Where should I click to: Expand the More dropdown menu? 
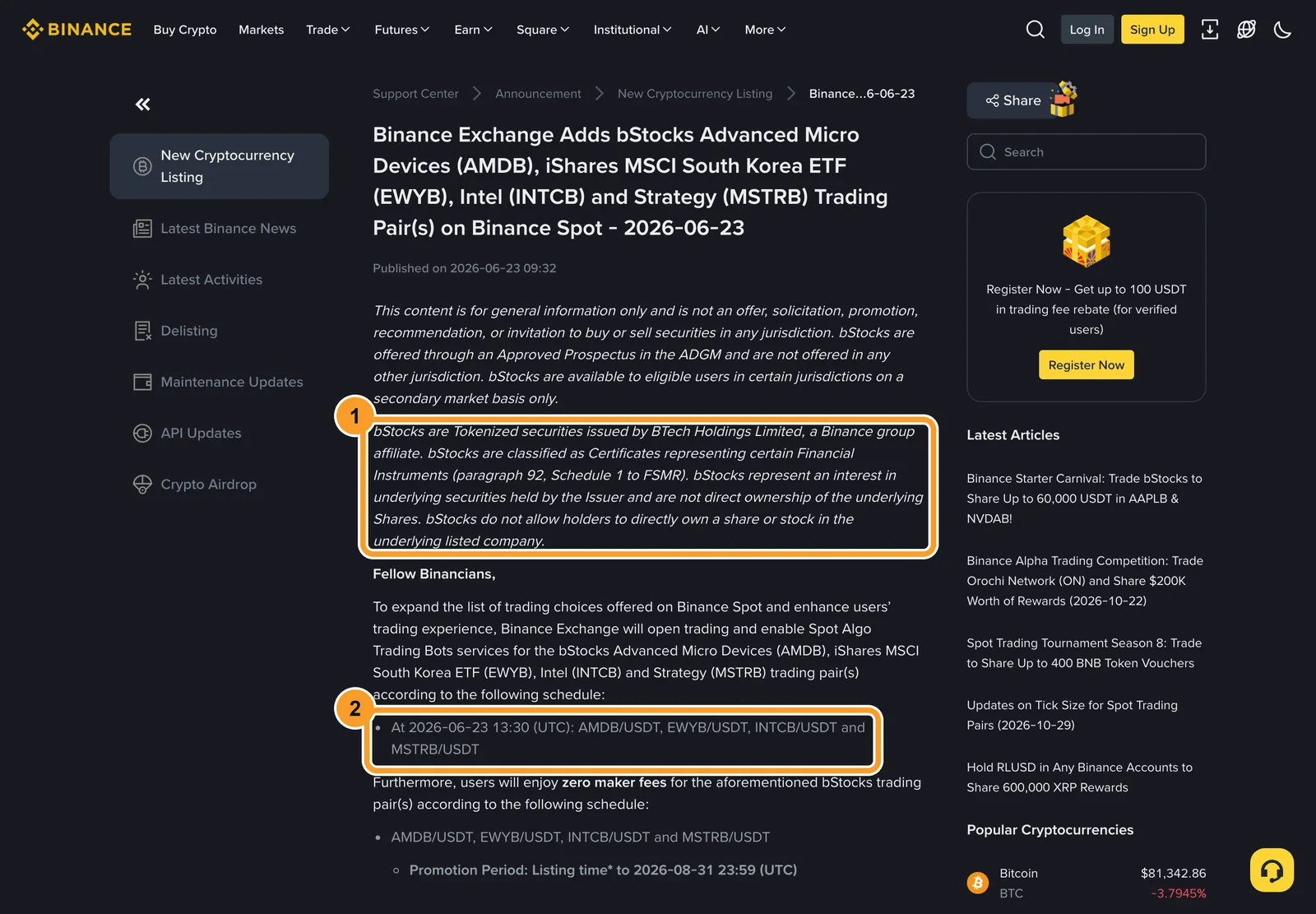pyautogui.click(x=765, y=30)
